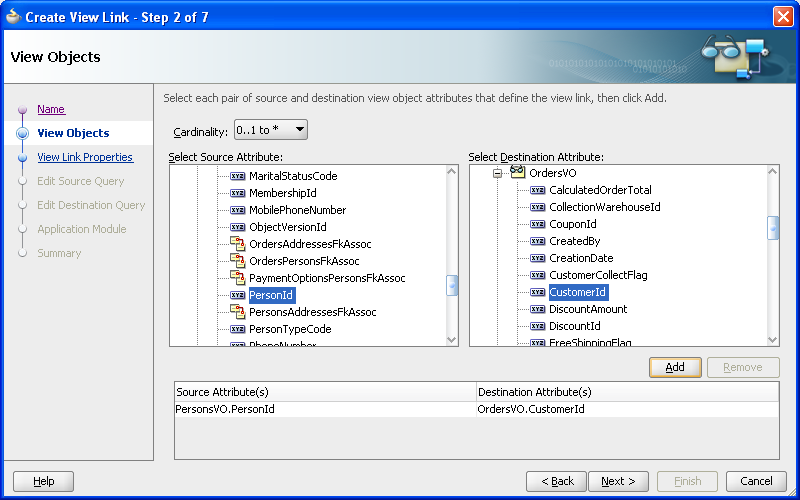Screen dimensions: 800x500
Task: Select CreationDate destination attribute
Action: point(581,258)
